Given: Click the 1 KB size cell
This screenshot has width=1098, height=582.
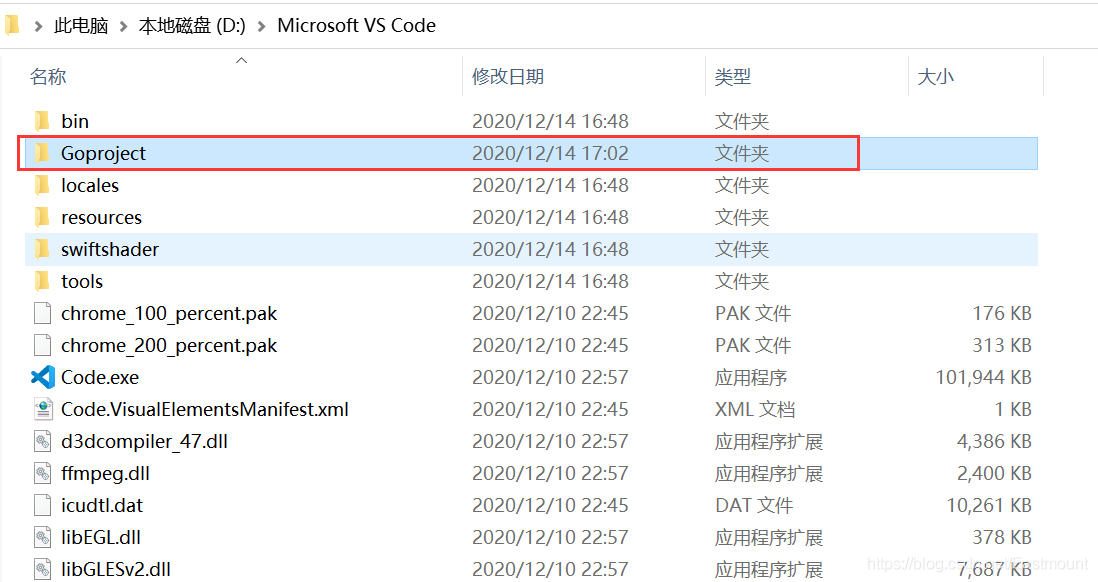Looking at the screenshot, I should point(1013,409).
